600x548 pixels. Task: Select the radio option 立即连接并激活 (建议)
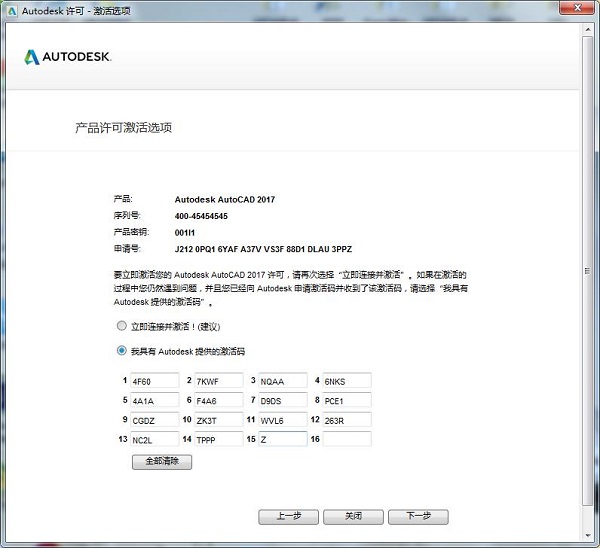pyautogui.click(x=122, y=326)
